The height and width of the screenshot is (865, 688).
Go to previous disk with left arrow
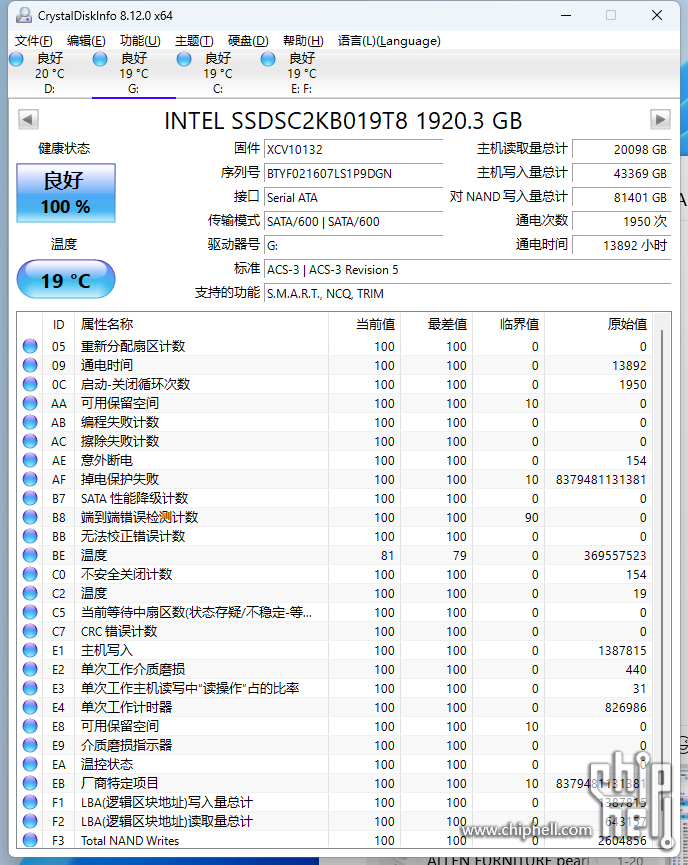28,119
